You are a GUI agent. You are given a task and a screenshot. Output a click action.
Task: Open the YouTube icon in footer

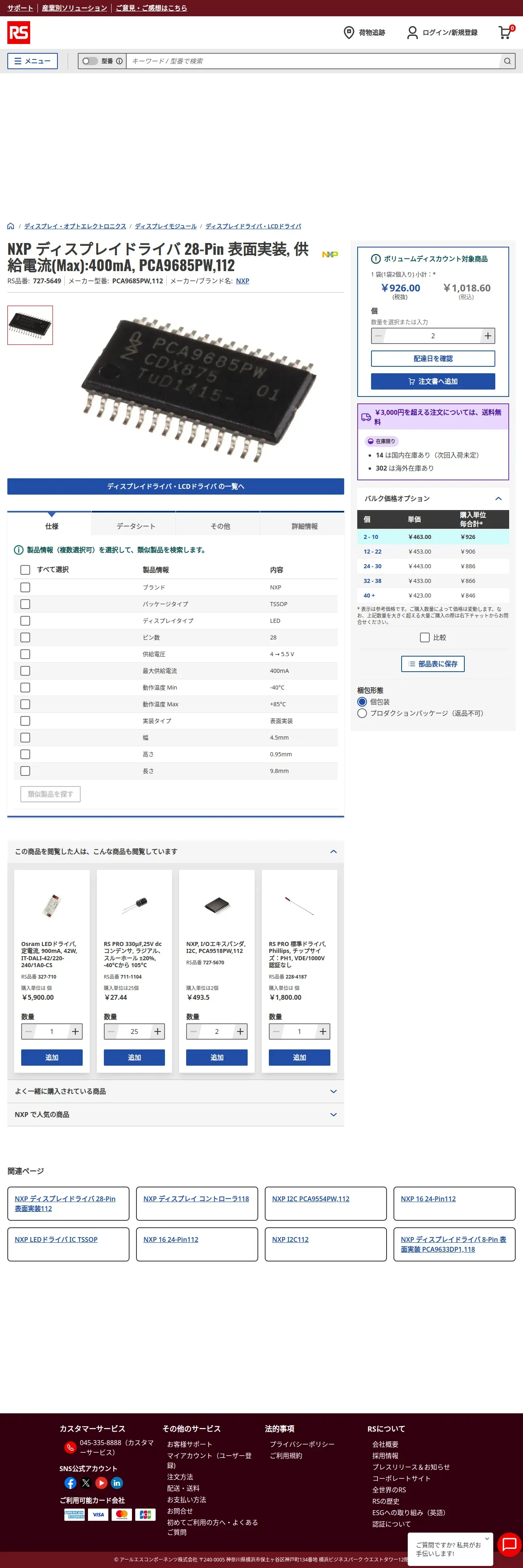point(101,1483)
